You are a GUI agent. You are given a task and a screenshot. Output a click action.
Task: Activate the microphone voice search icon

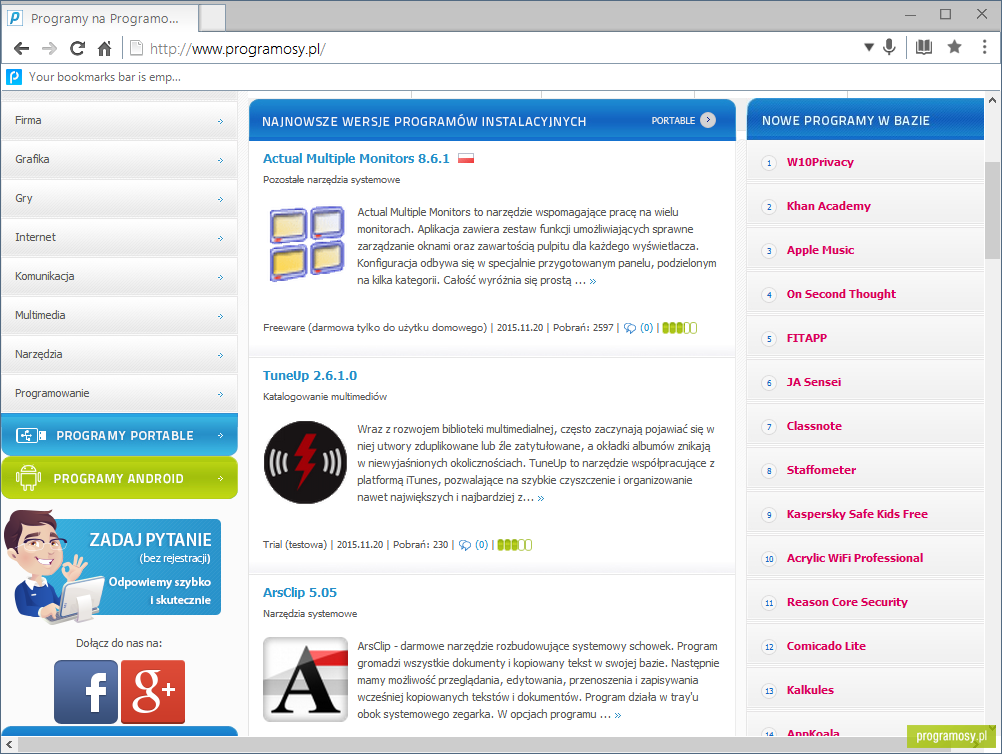pos(889,47)
